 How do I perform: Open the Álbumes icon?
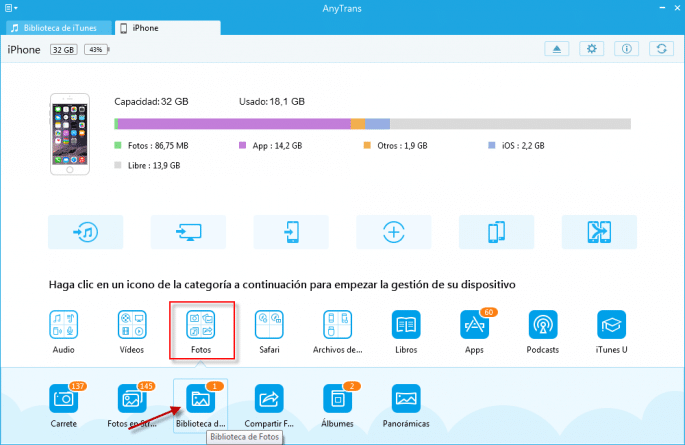[338, 399]
